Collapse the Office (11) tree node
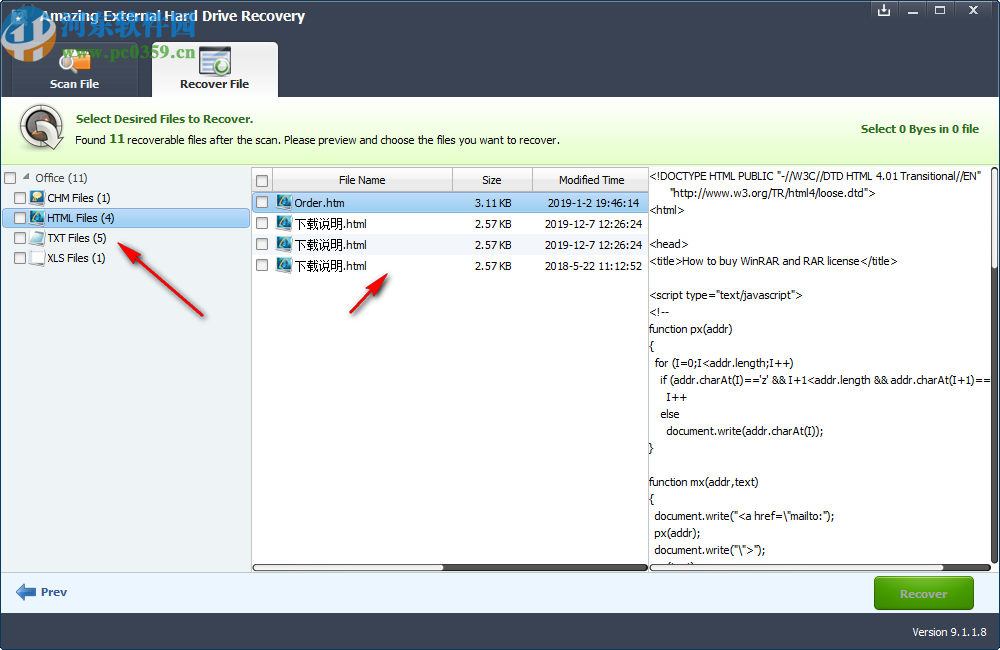This screenshot has width=1000, height=650. click(26, 176)
